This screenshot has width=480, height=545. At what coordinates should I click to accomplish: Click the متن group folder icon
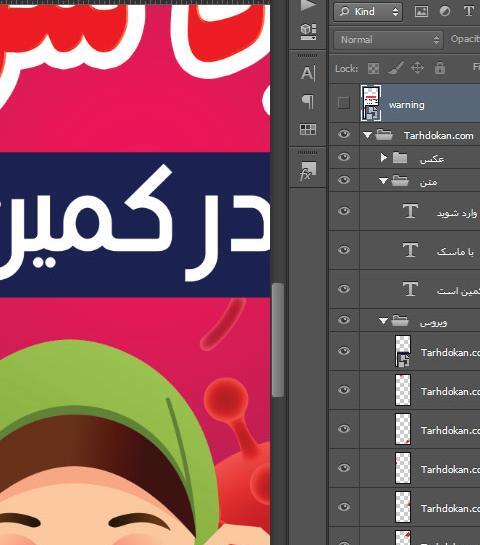[x=400, y=181]
